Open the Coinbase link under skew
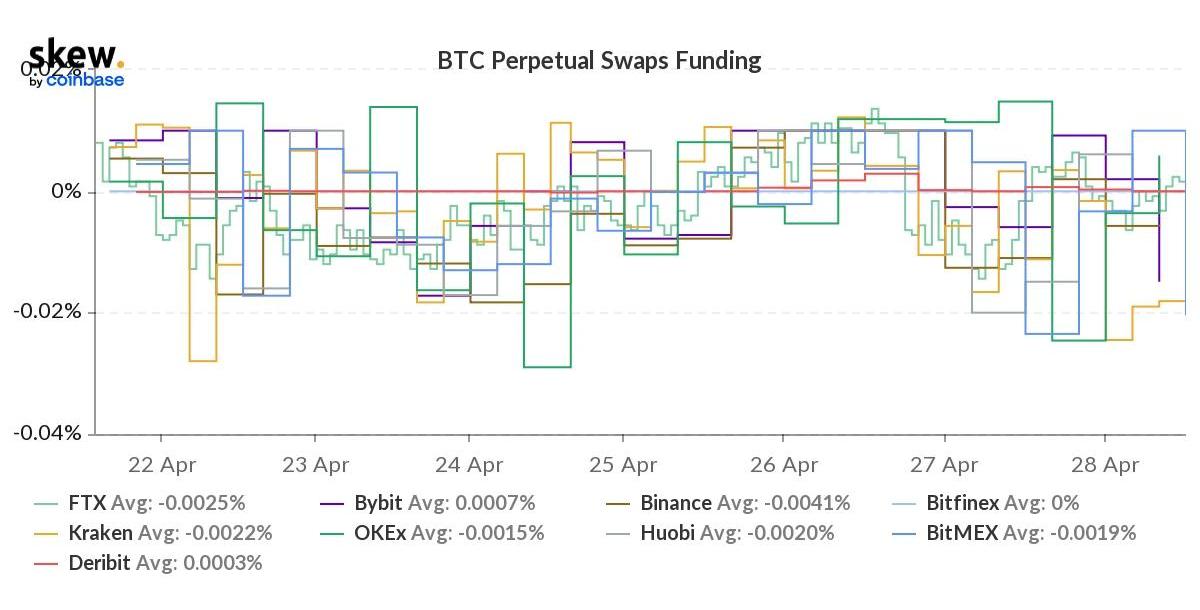This screenshot has width=1200, height=610. 85,81
